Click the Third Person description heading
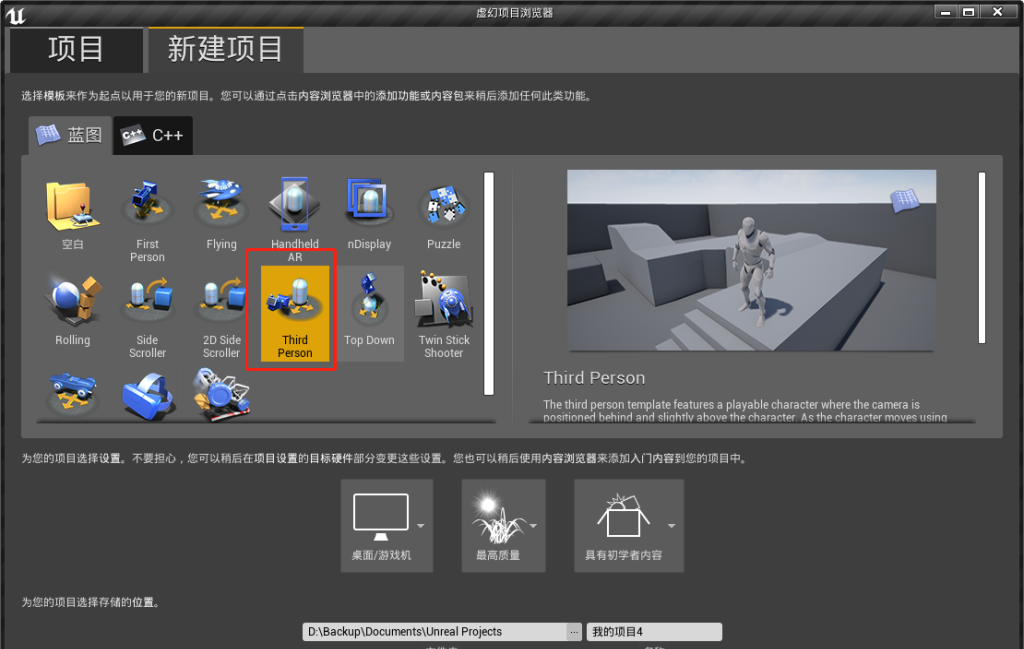1024x649 pixels. click(594, 378)
